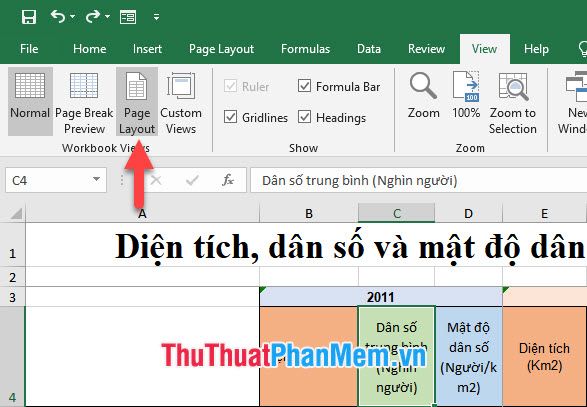Click the Form icon in quick access toolbar
This screenshot has width=587, height=407.
coord(128,17)
